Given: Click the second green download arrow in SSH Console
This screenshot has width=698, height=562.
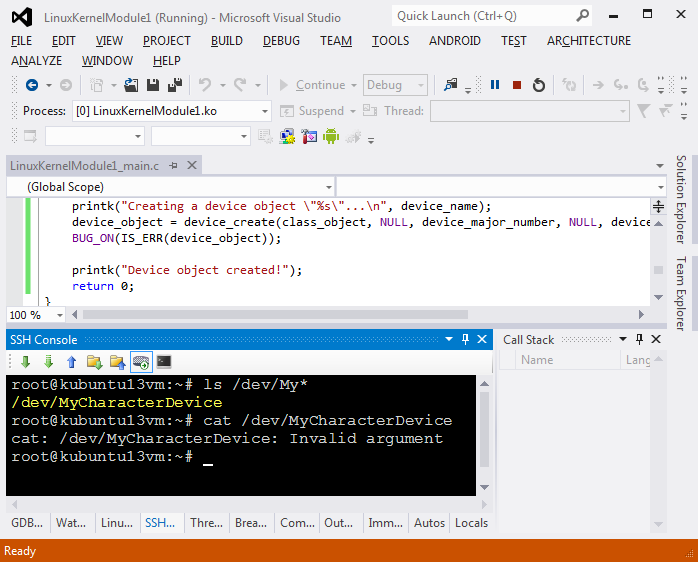Looking at the screenshot, I should [x=49, y=362].
